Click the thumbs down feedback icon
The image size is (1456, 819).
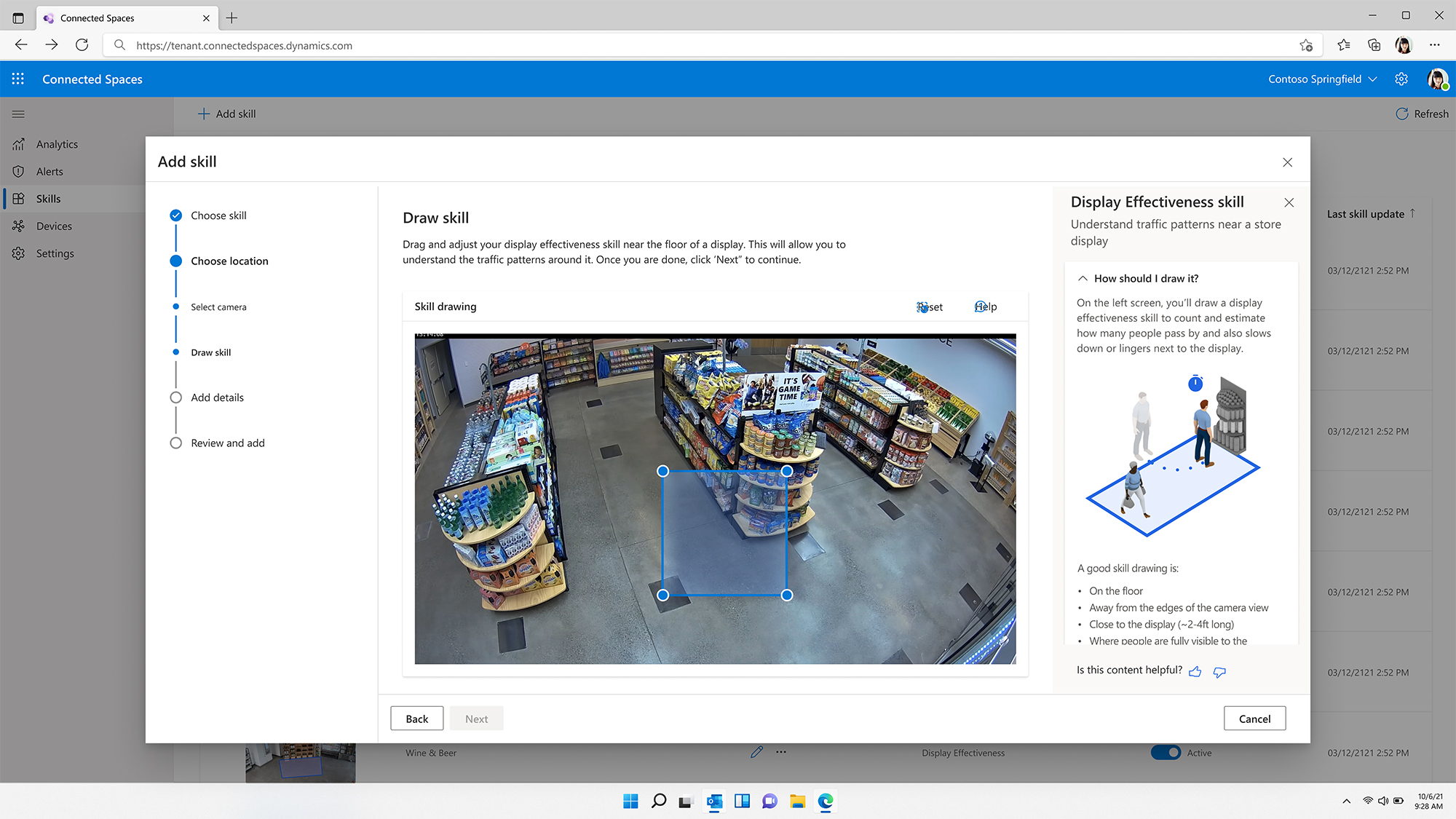(1219, 671)
